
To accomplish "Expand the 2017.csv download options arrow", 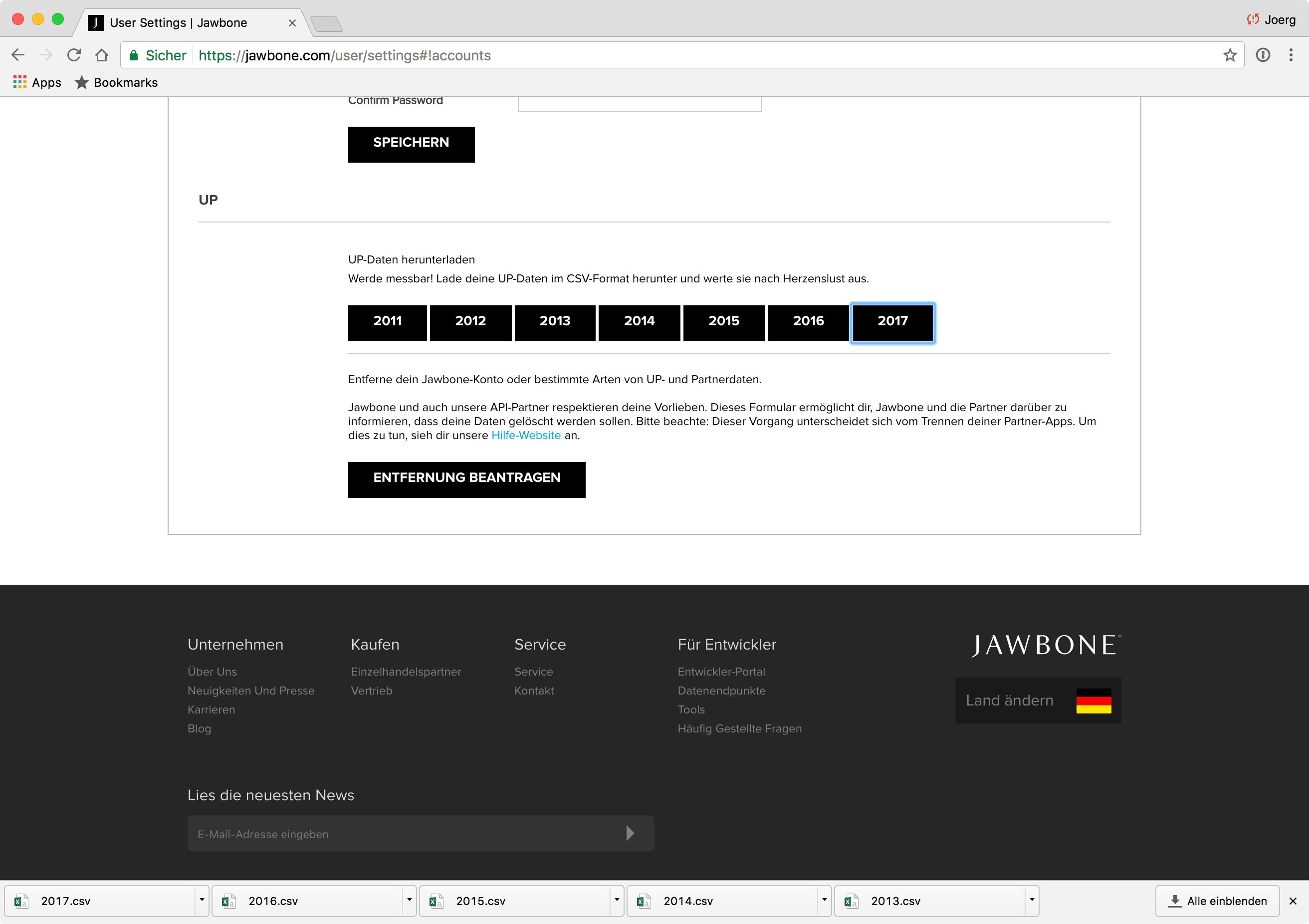I will (202, 900).
